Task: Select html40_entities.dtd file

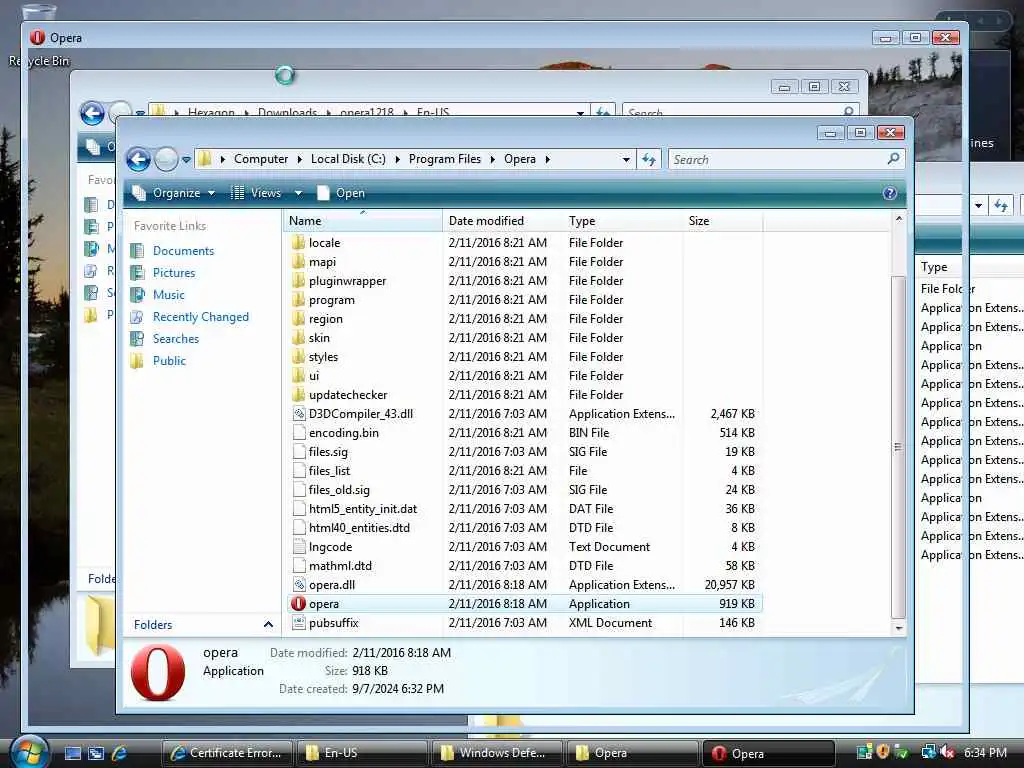Action: pyautogui.click(x=359, y=528)
